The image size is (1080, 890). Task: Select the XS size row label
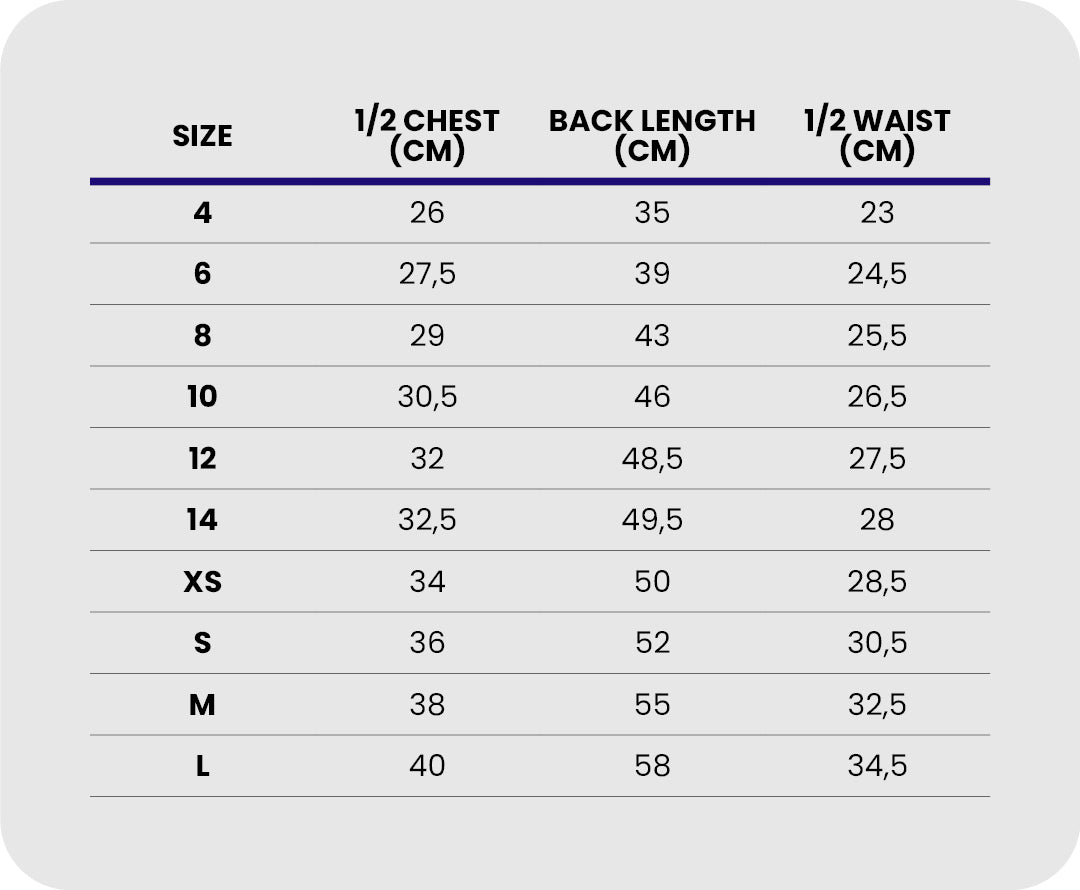click(x=202, y=582)
